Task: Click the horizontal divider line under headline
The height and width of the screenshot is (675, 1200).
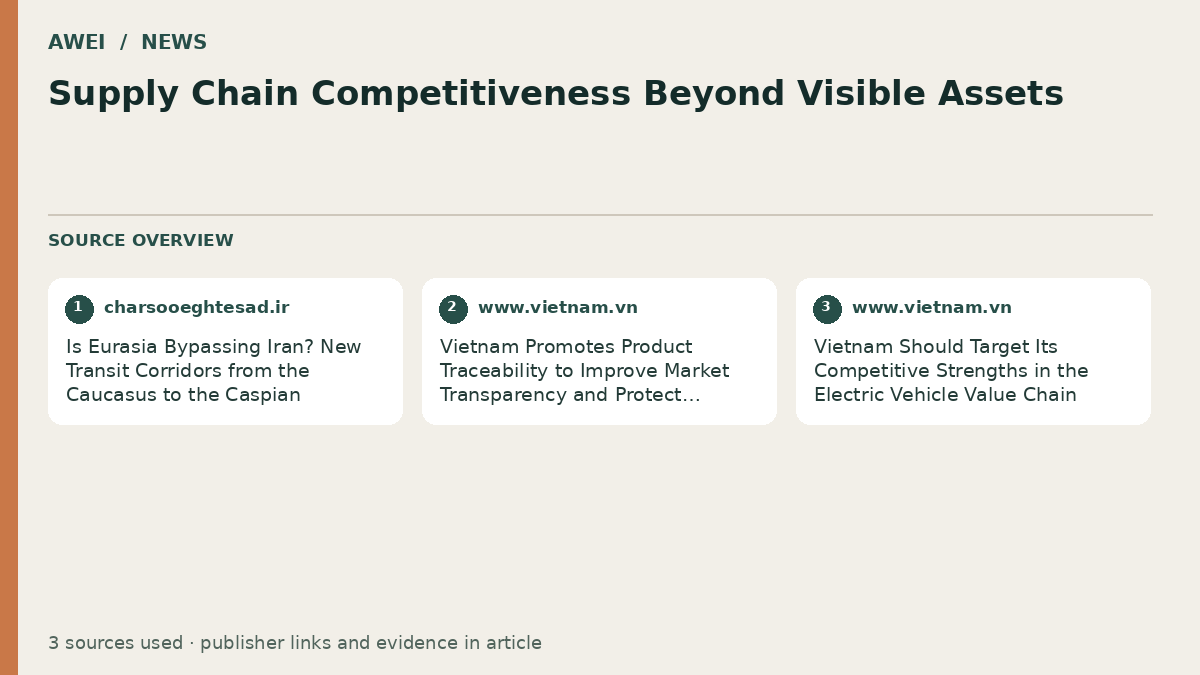Action: coord(600,215)
